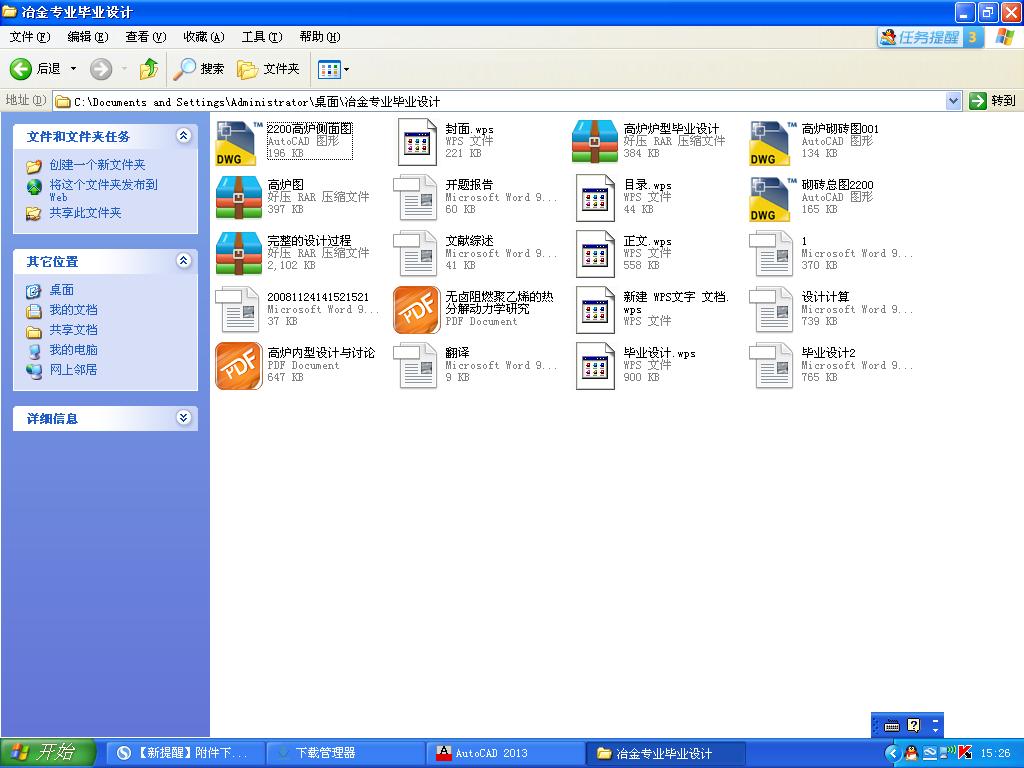Viewport: 1024px width, 768px height.
Task: Select the 砌砖总图2200 DWG file icon
Action: [773, 198]
